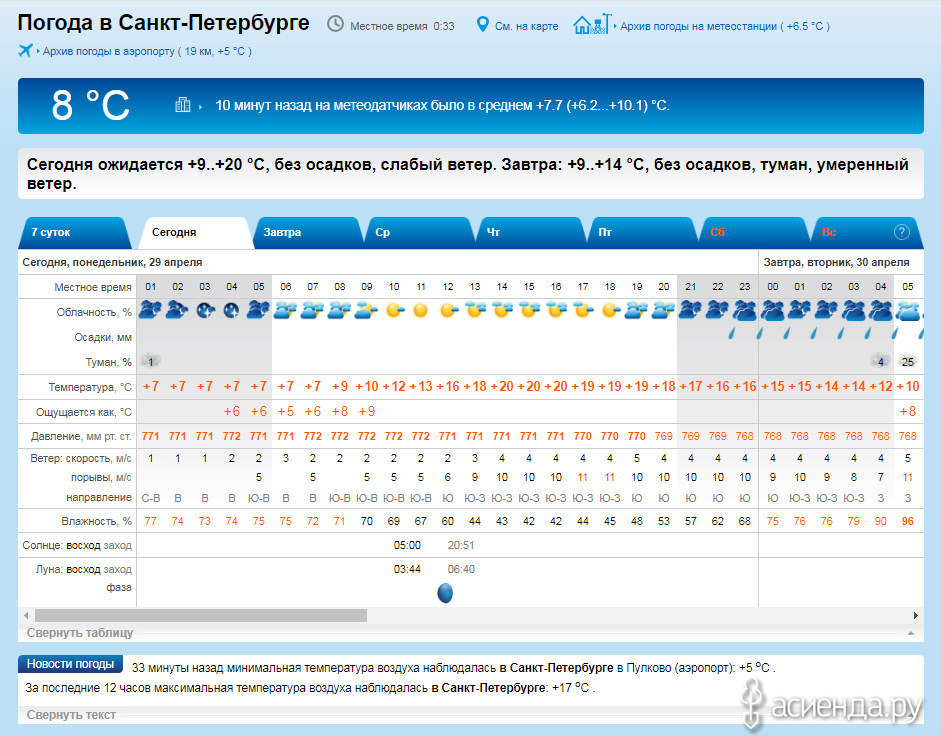Click the 8 °C current temperature

click(x=90, y=105)
